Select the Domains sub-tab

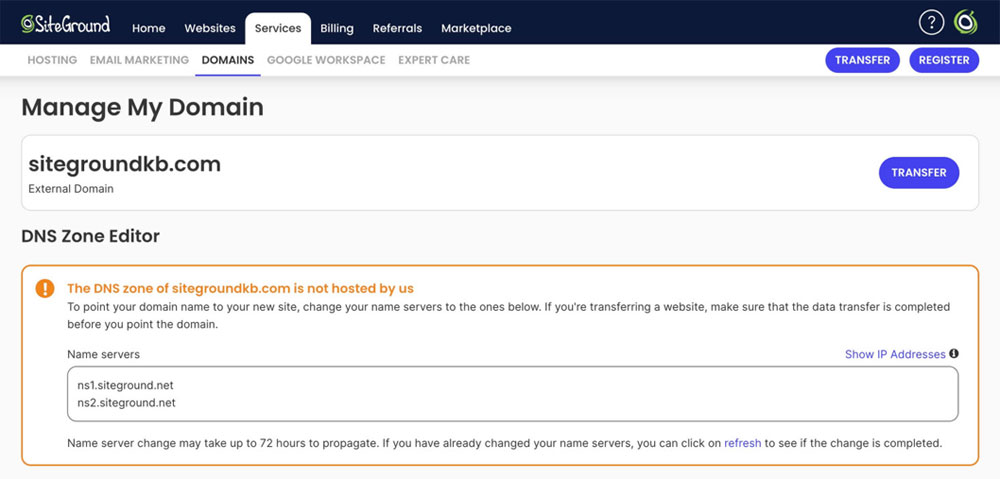pyautogui.click(x=228, y=60)
